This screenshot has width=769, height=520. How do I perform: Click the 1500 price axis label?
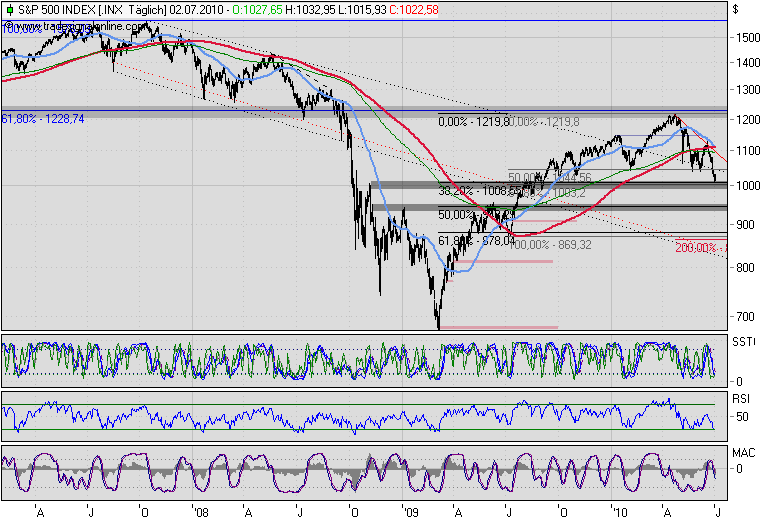[748, 38]
